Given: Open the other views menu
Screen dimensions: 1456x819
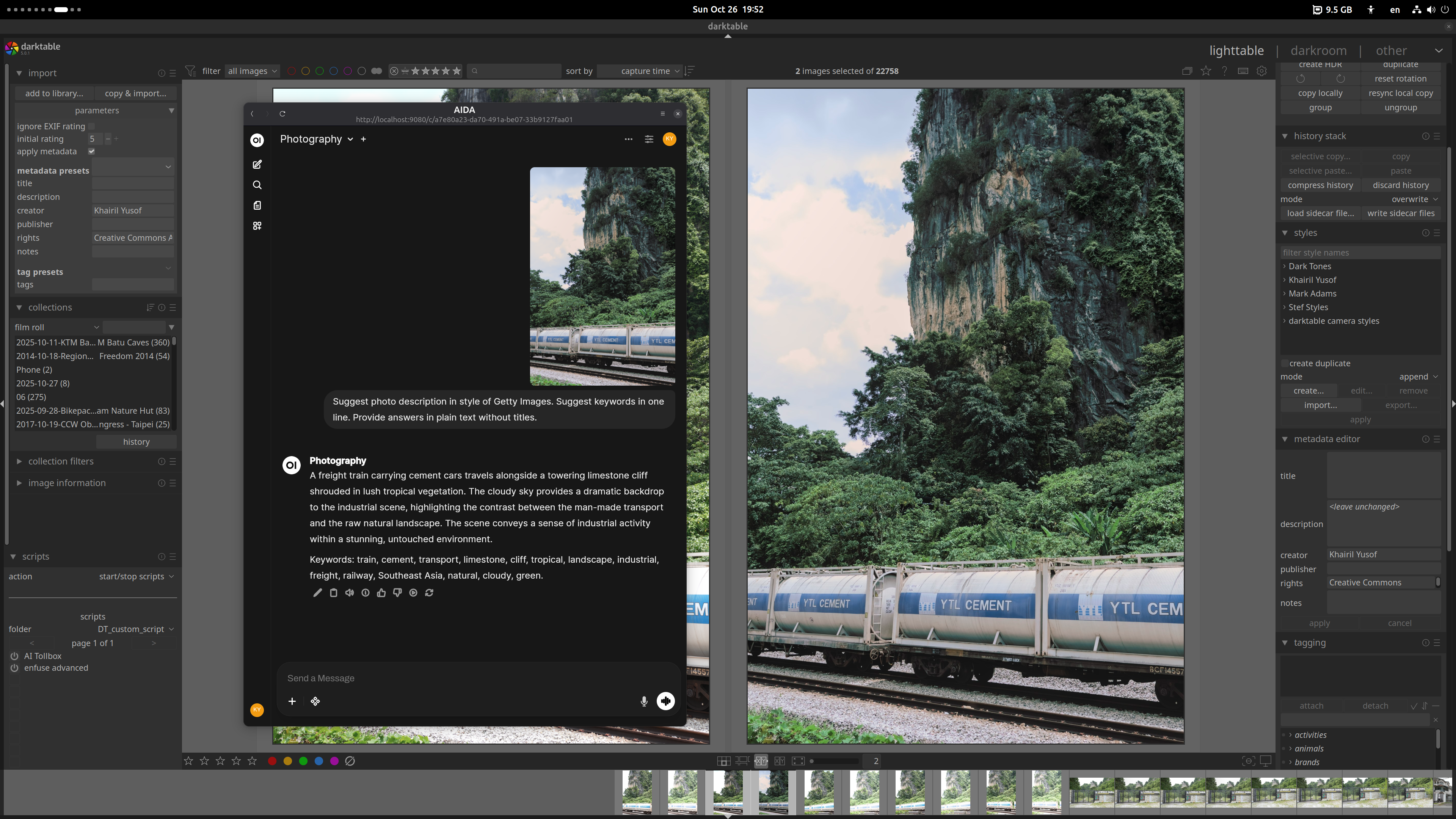Looking at the screenshot, I should click(x=1391, y=50).
